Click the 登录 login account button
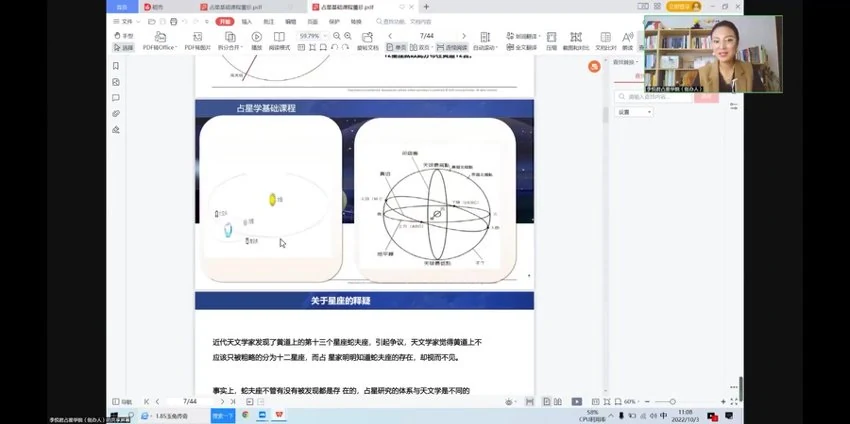The image size is (850, 424). (684, 7)
